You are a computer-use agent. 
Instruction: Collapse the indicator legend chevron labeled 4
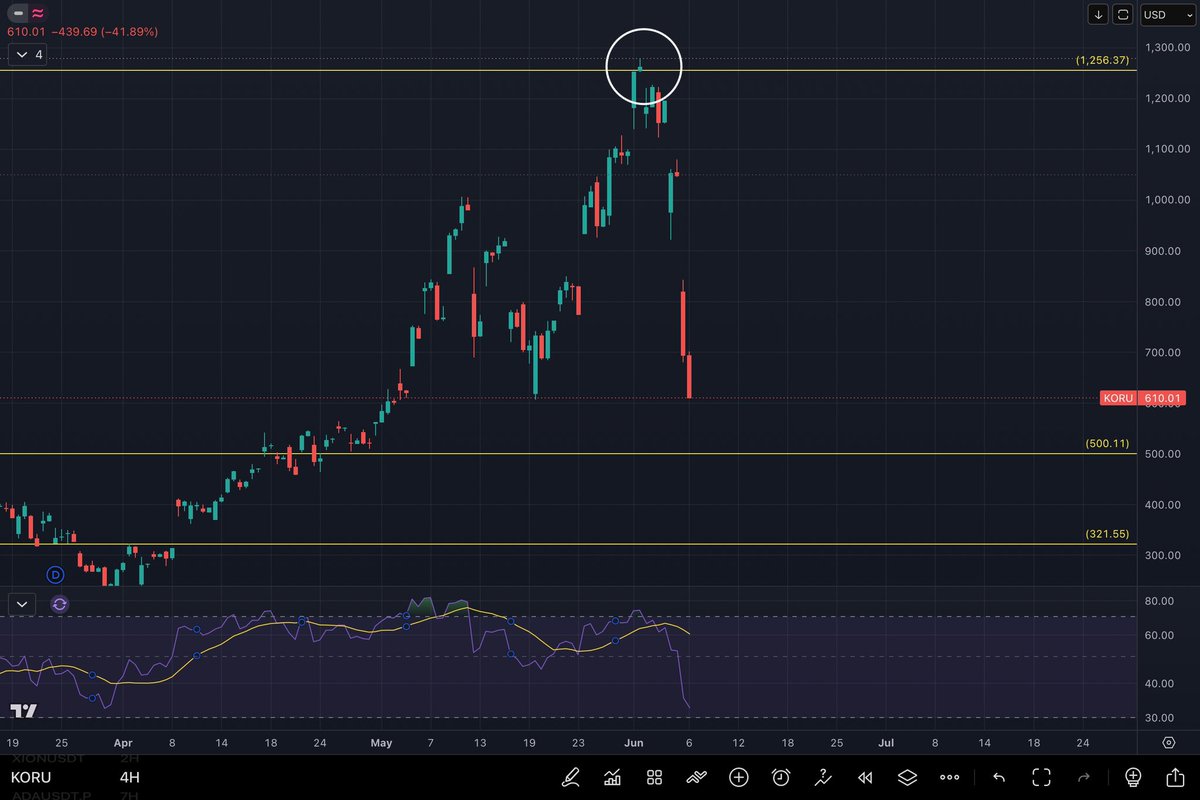click(27, 54)
